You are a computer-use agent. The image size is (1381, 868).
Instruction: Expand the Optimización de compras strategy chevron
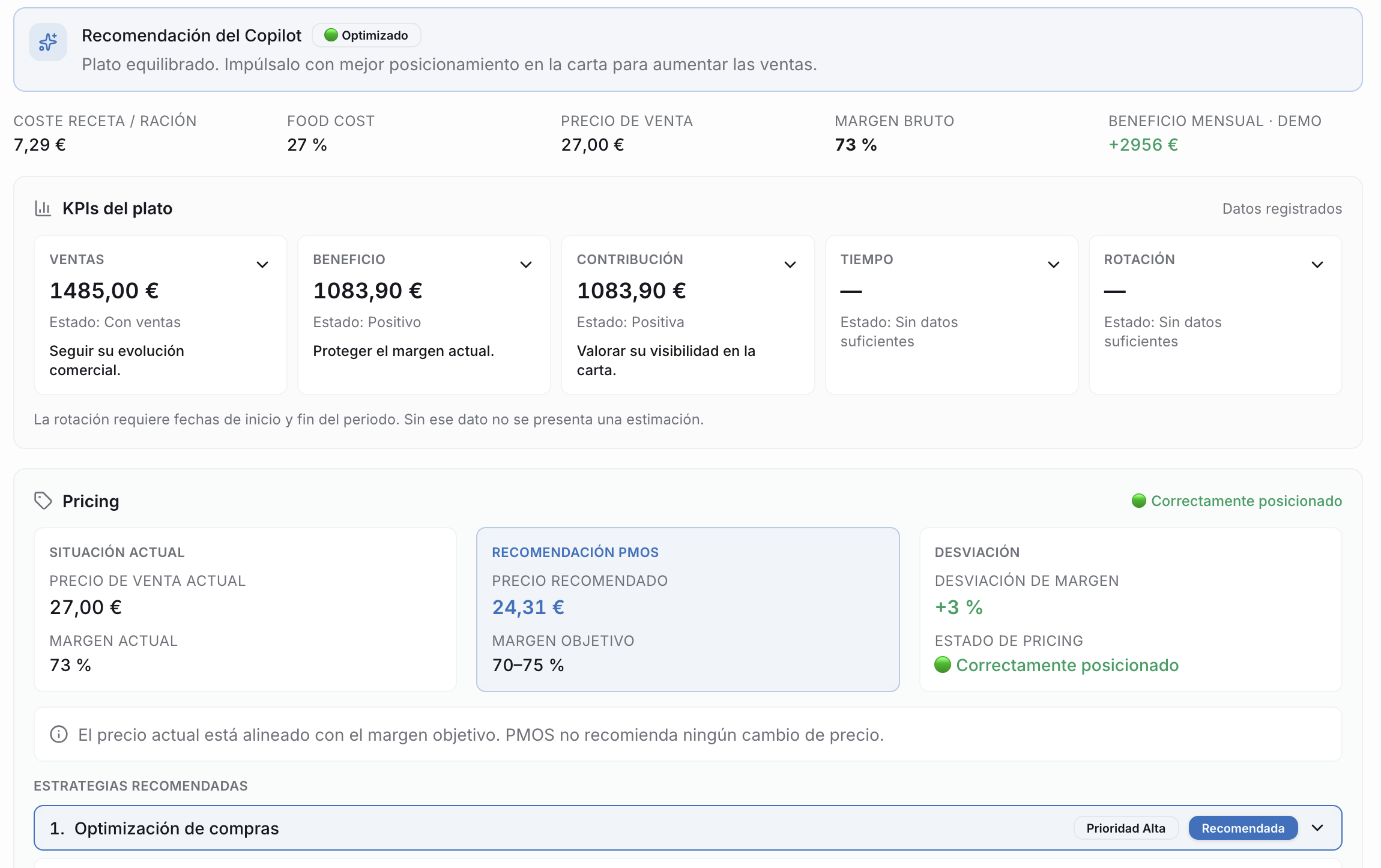(1317, 828)
